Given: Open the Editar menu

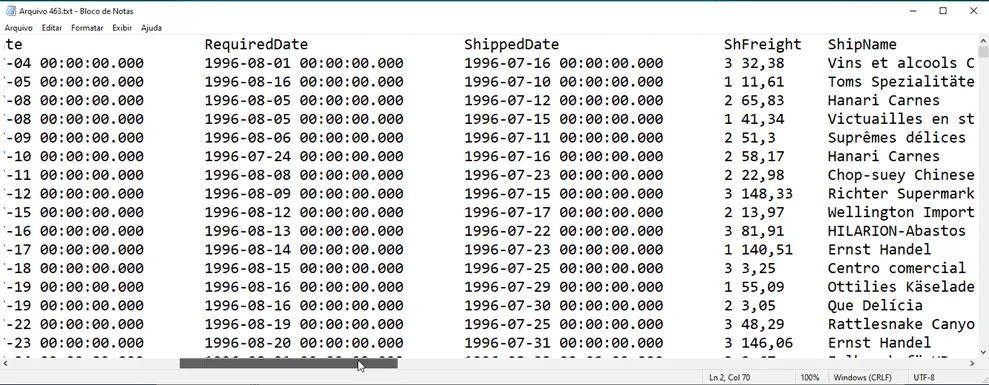Looking at the screenshot, I should point(52,28).
